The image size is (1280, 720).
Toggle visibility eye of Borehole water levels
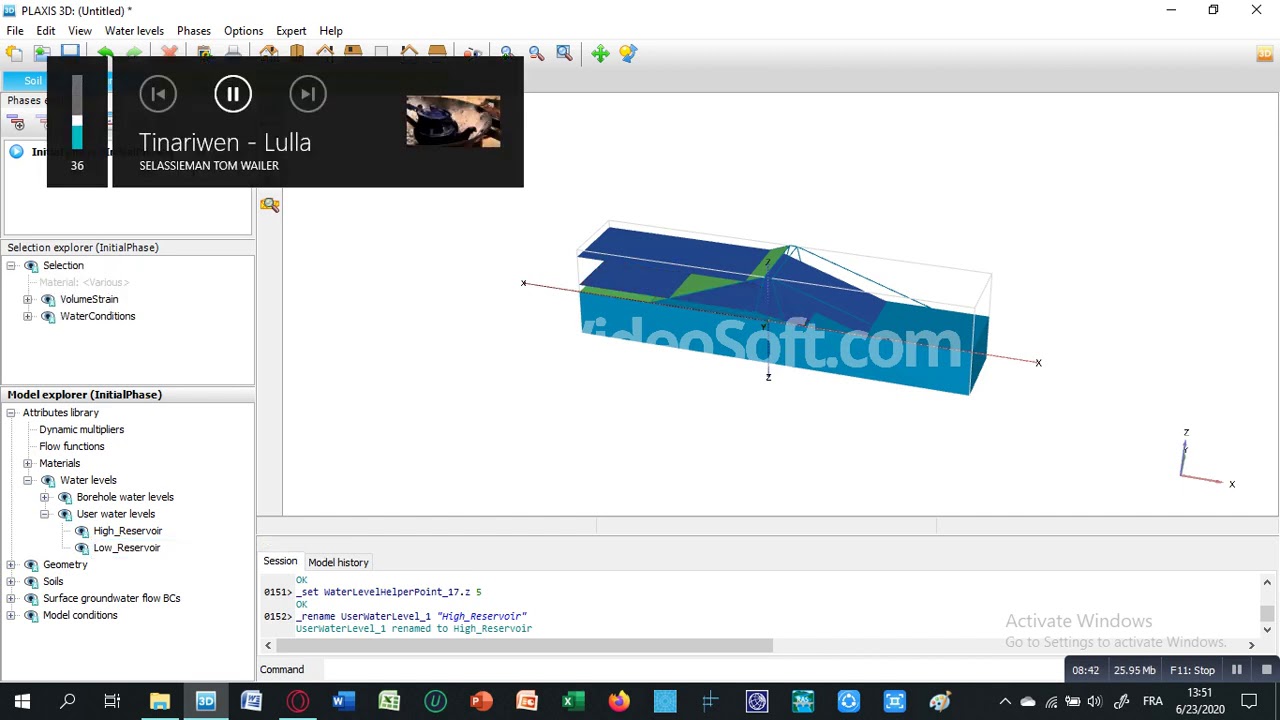(64, 498)
